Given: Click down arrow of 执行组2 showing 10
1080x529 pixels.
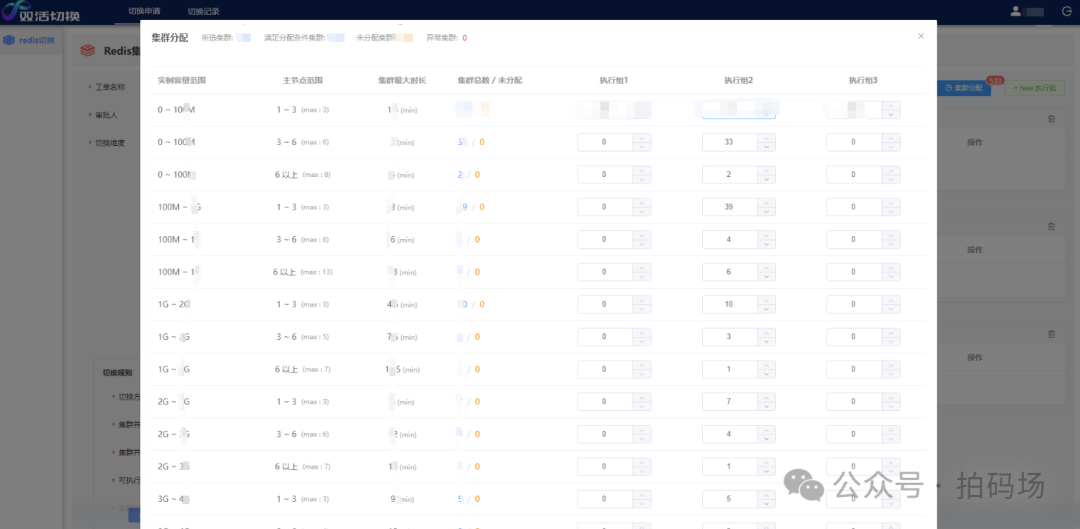Looking at the screenshot, I should pyautogui.click(x=767, y=309).
